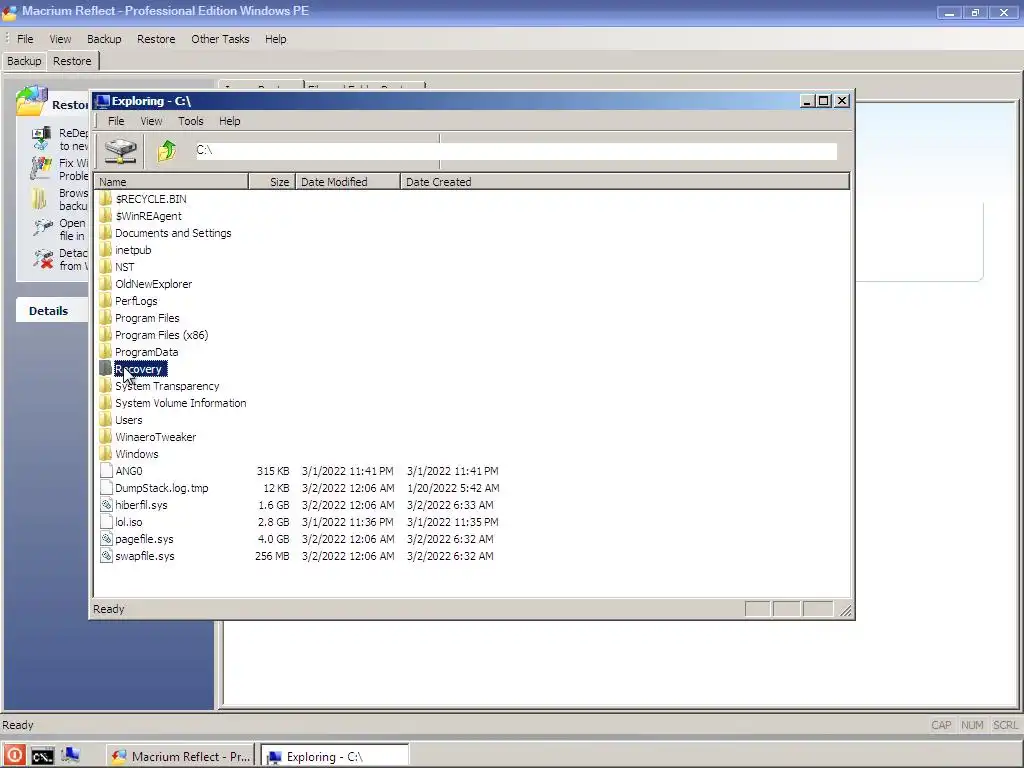
Task: Select the $RECYCLE.BIN folder icon
Action: [106, 199]
